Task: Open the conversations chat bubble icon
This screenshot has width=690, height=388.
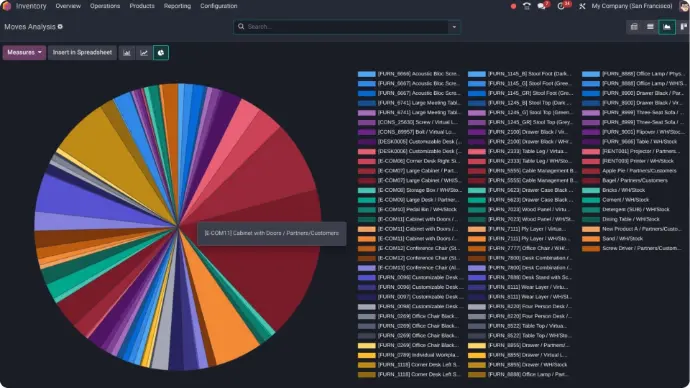Action: (x=542, y=6)
